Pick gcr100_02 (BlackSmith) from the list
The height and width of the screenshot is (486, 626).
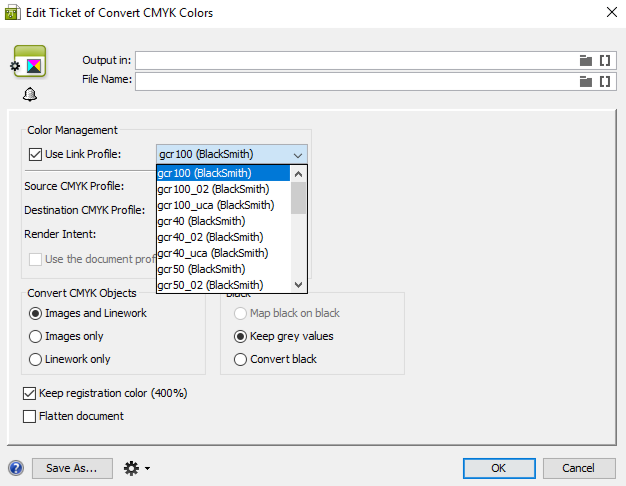coord(223,189)
